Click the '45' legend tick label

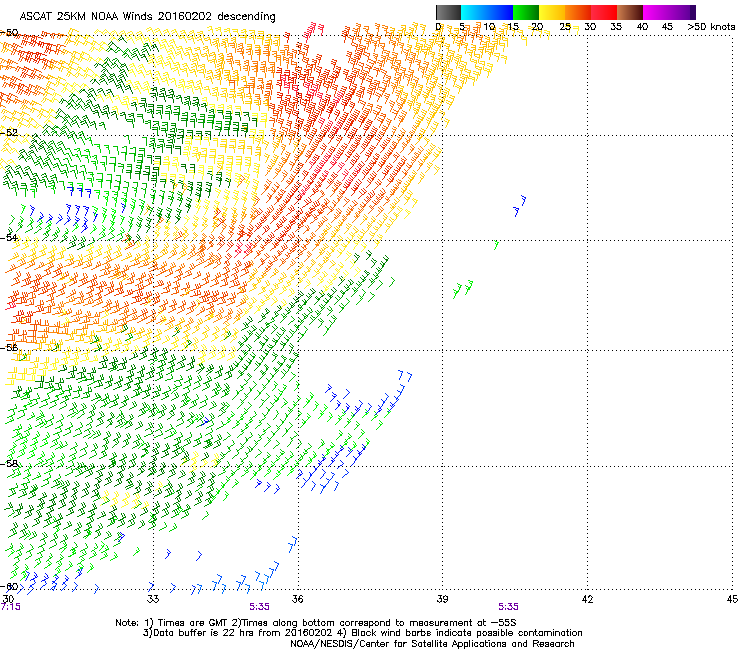coord(667,27)
